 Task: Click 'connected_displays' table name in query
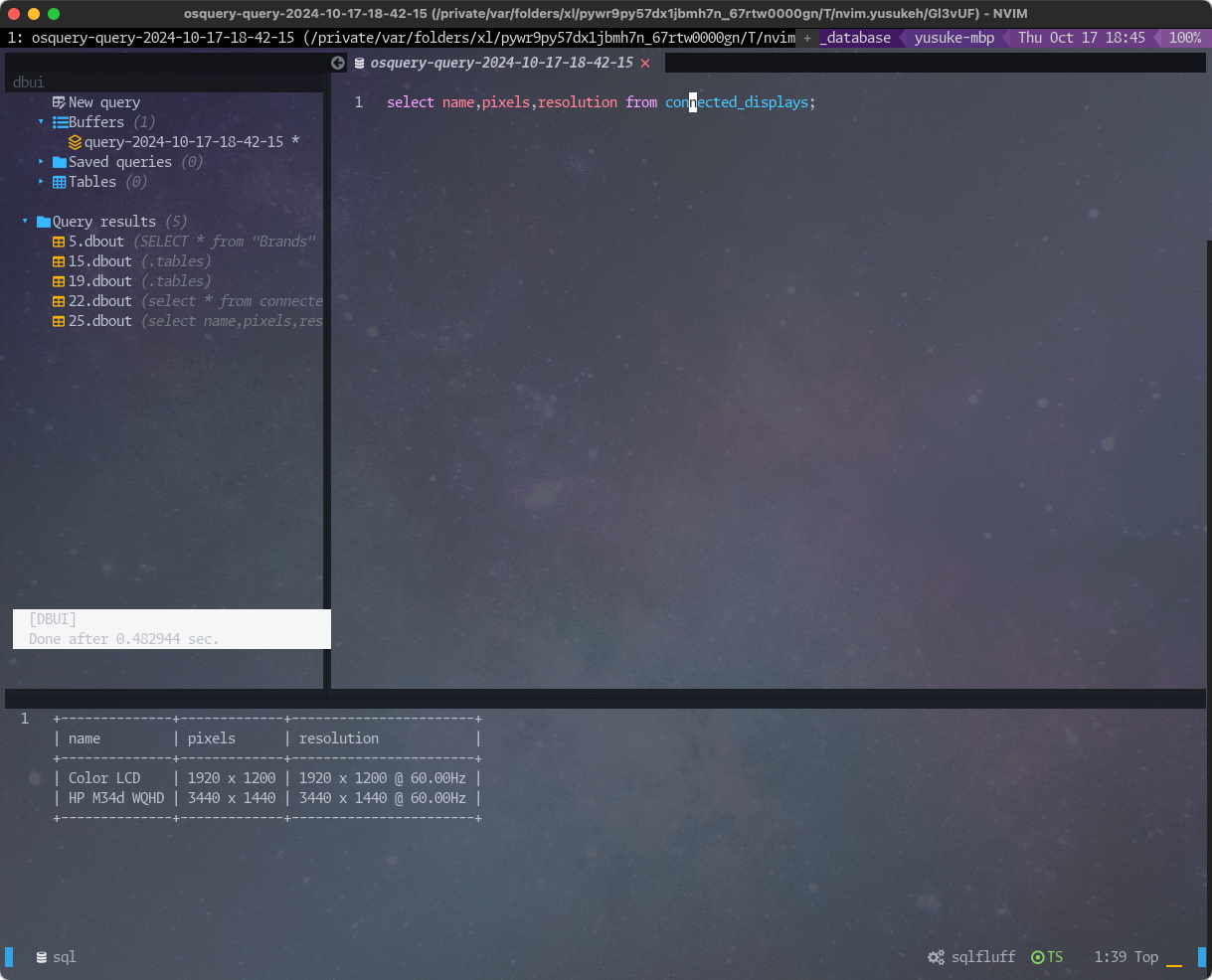tap(737, 102)
